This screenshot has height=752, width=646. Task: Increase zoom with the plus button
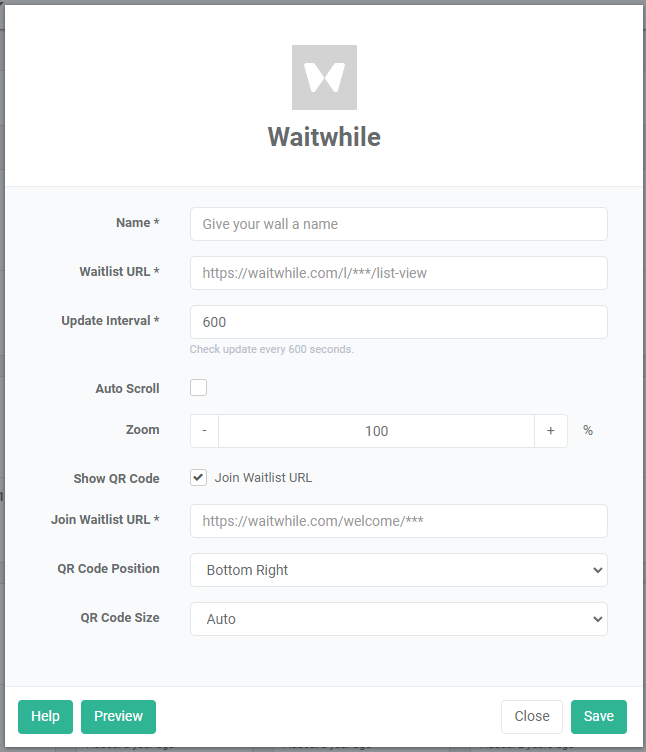pos(551,431)
